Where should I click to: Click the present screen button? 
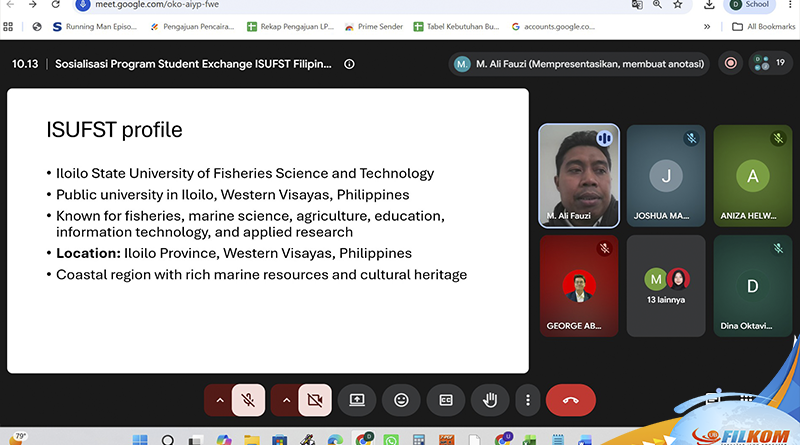point(357,400)
